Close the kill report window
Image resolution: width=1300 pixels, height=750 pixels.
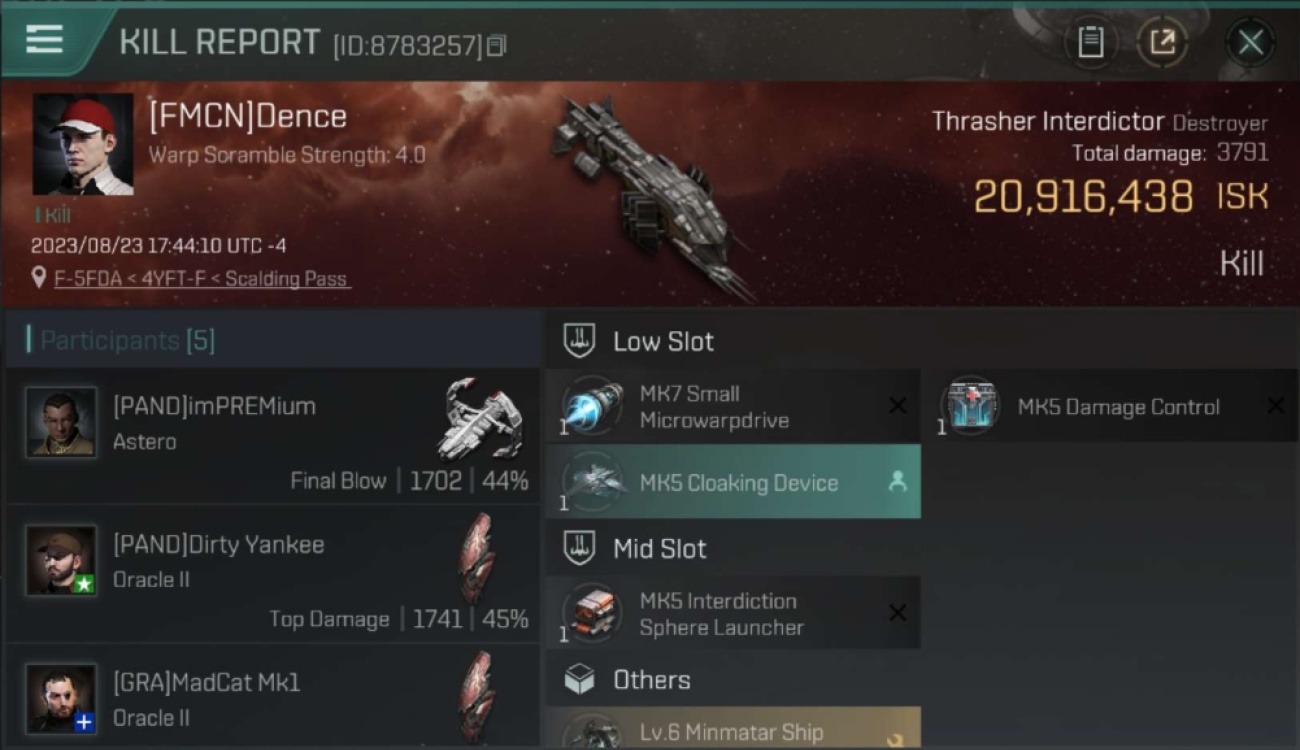(x=1250, y=42)
